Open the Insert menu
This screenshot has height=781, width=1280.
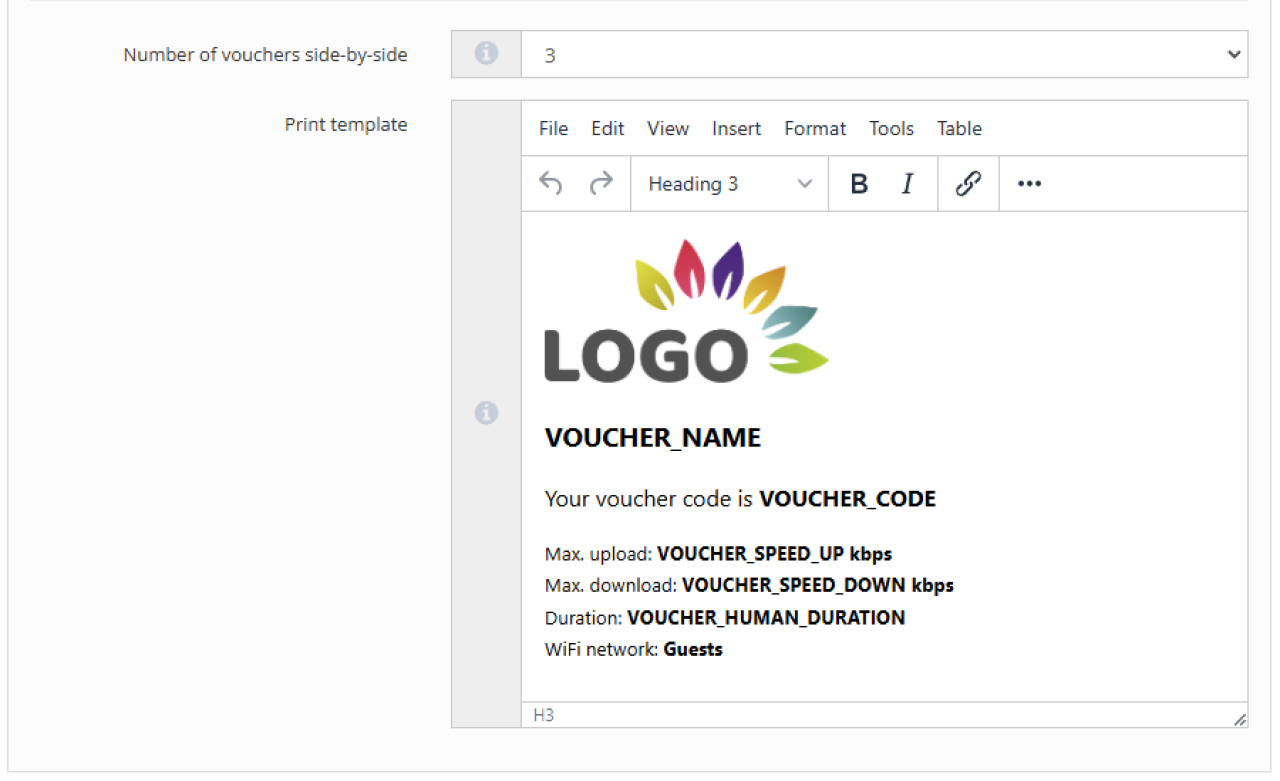[736, 129]
